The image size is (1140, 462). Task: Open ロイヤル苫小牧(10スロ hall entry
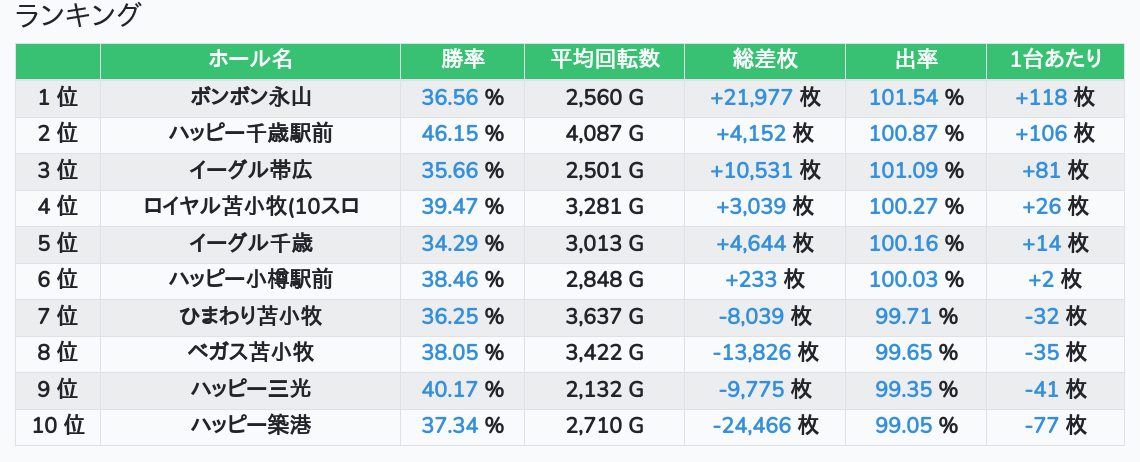coord(251,206)
